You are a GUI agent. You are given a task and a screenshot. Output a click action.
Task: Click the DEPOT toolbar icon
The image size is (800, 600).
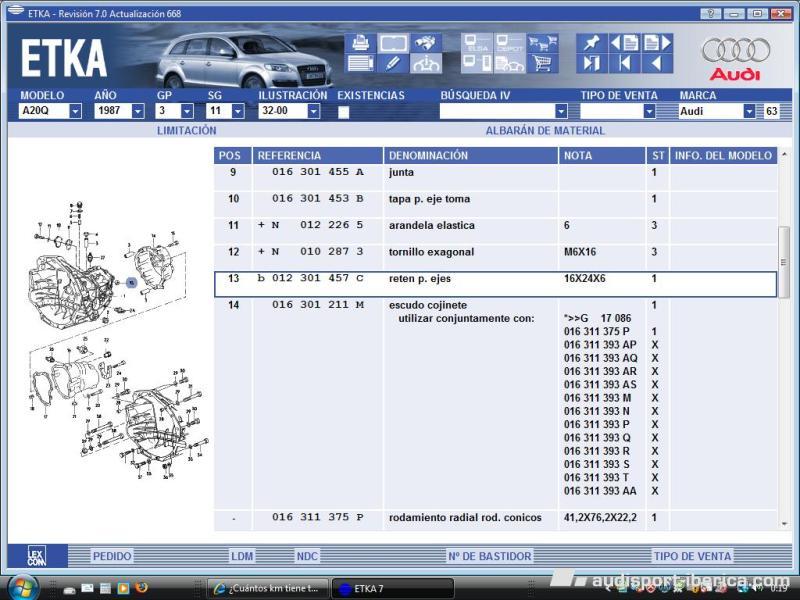click(509, 43)
